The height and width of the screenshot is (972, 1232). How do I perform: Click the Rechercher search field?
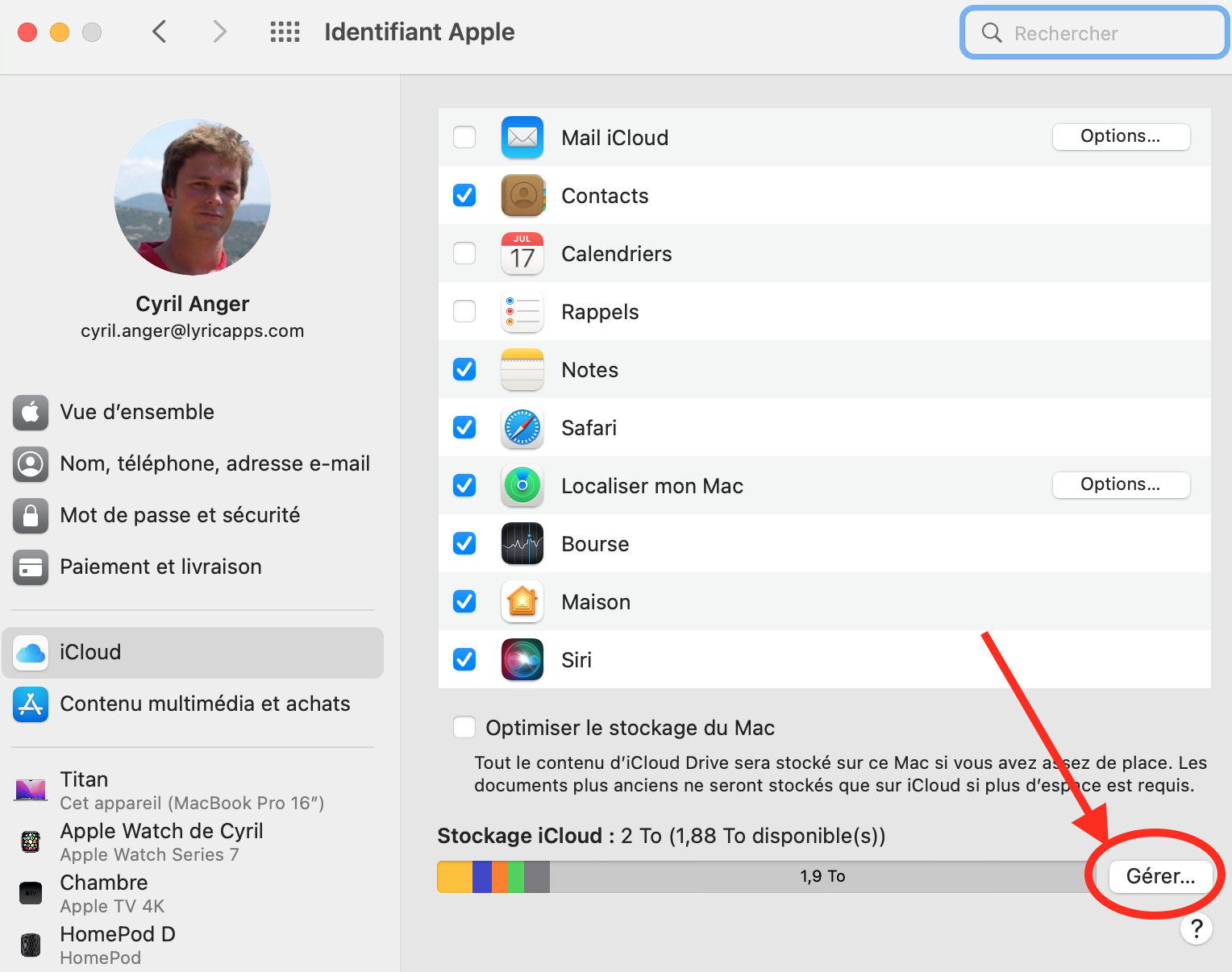1095,33
